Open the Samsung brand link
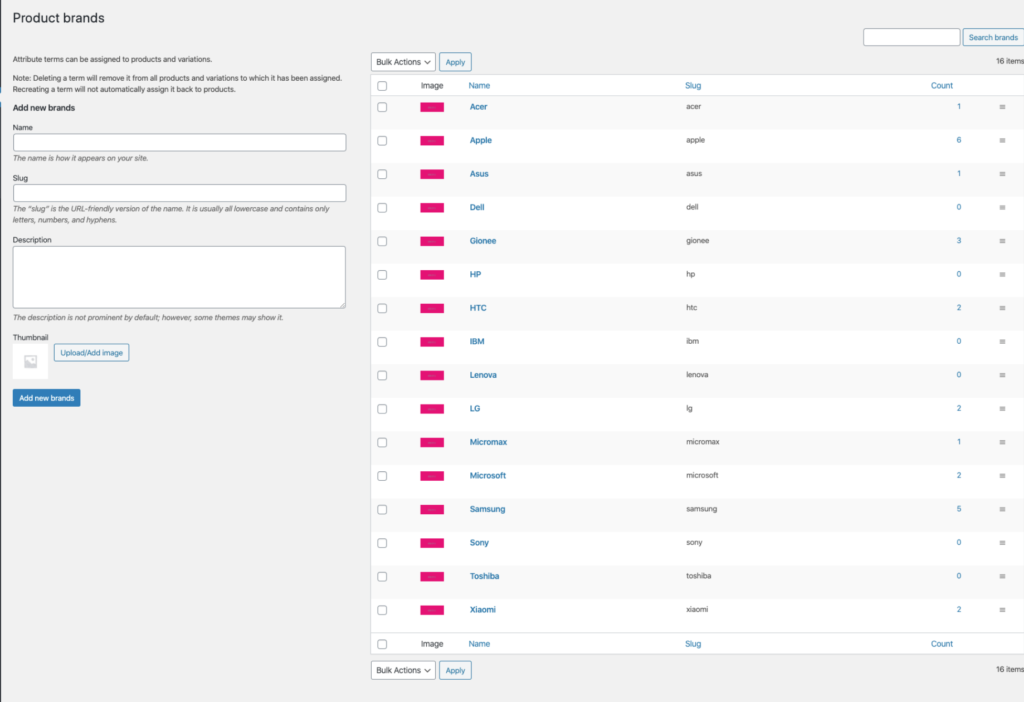 pyautogui.click(x=487, y=509)
